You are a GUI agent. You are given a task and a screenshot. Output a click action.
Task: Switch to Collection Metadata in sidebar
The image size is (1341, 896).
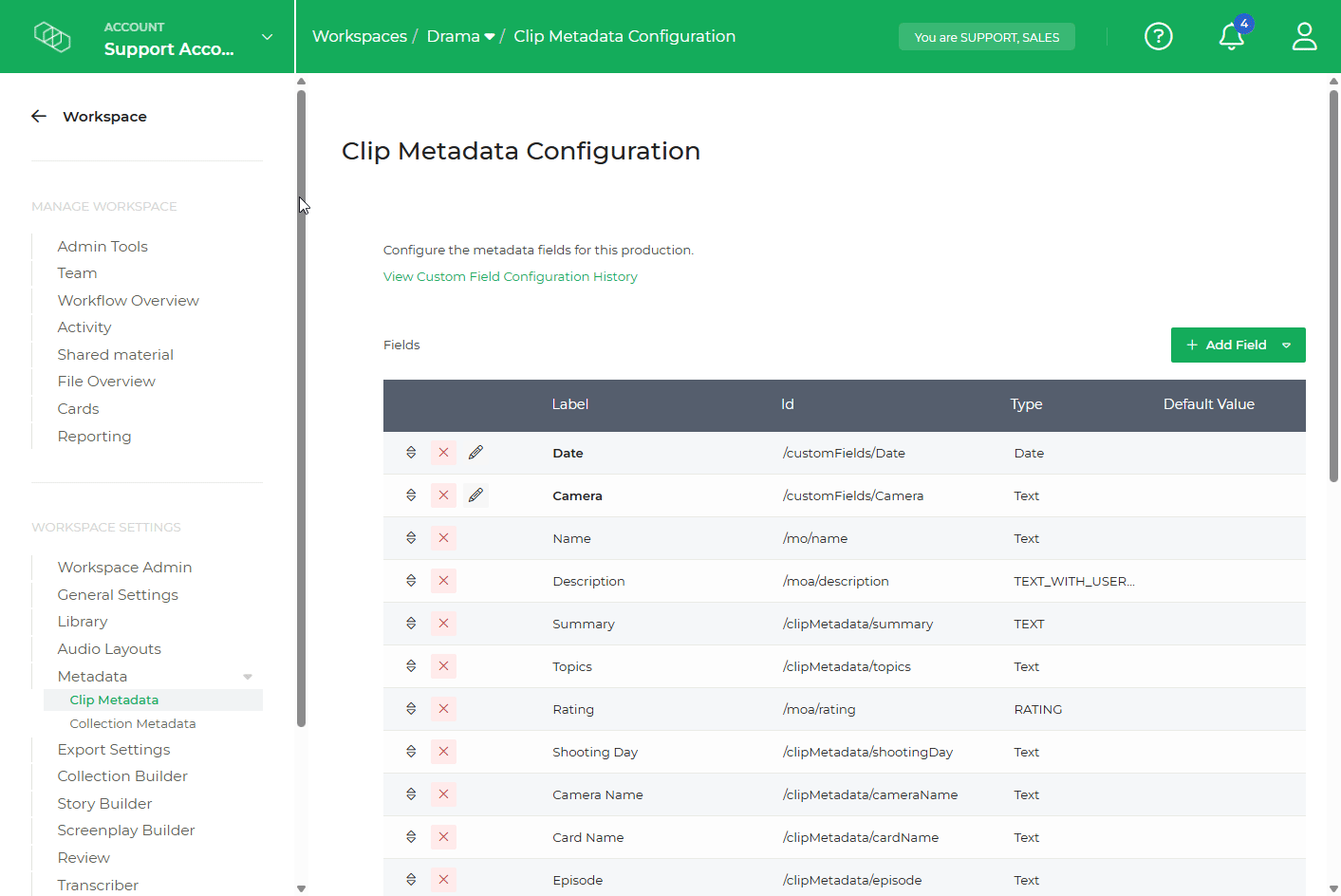point(133,722)
